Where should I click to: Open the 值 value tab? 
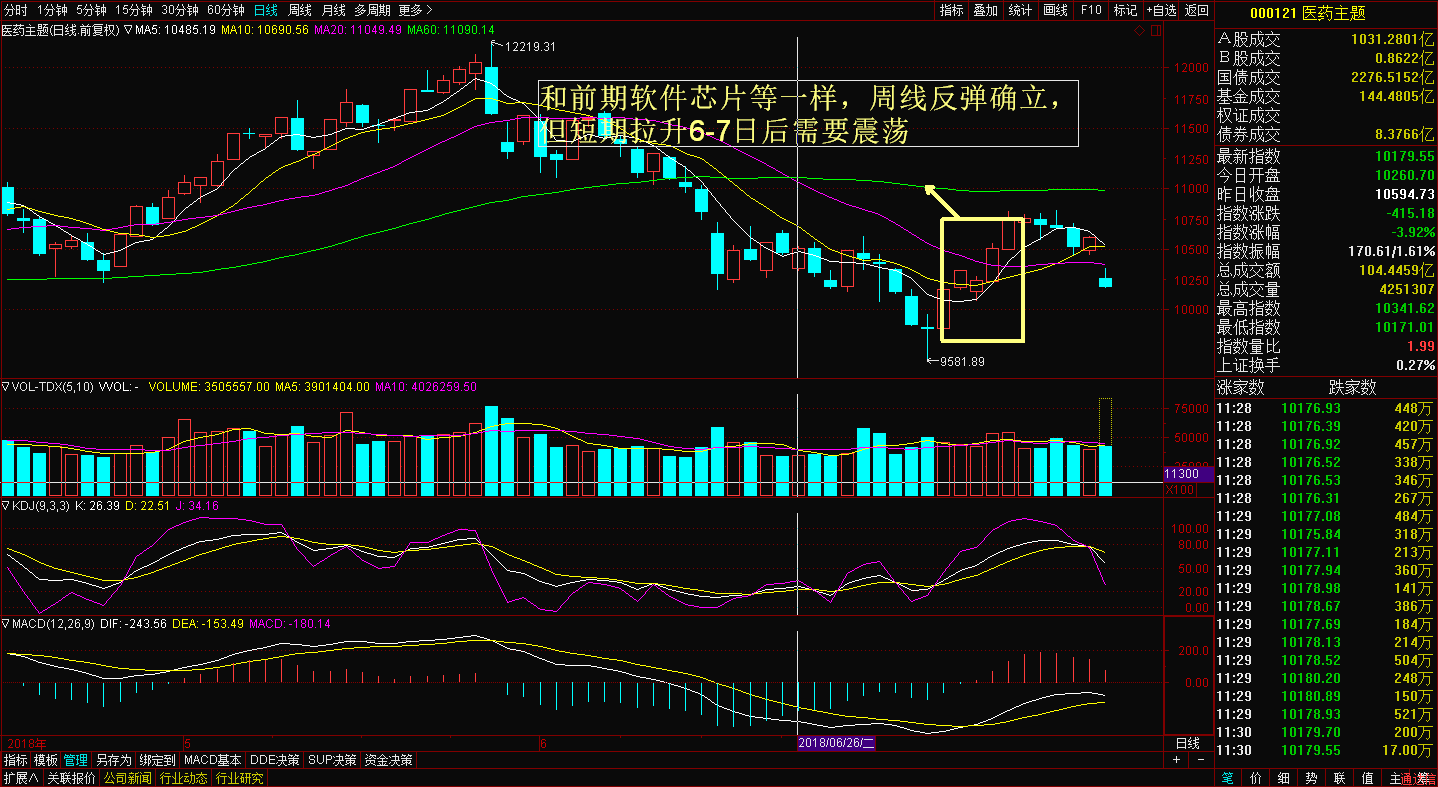point(1367,778)
